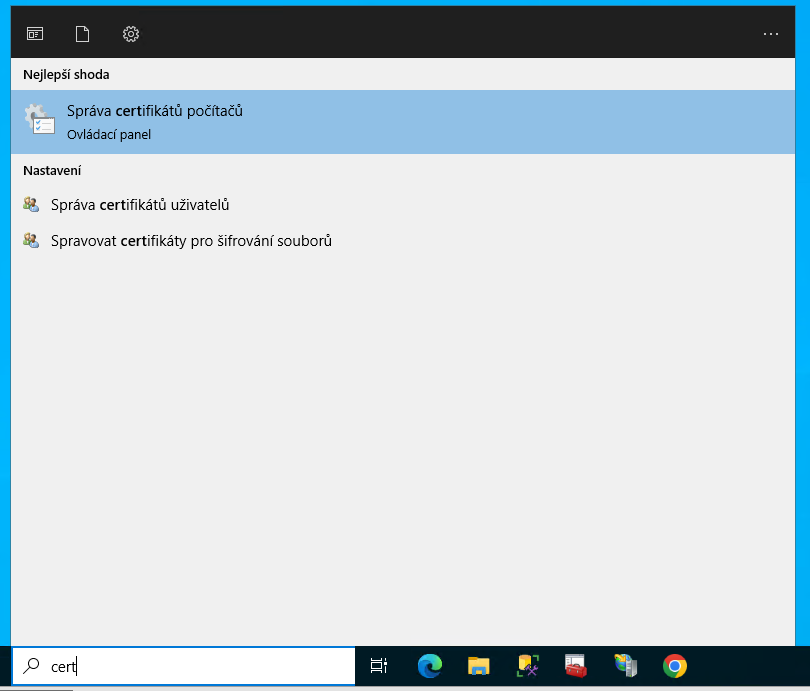Click the magnifier icon in search box

32,666
